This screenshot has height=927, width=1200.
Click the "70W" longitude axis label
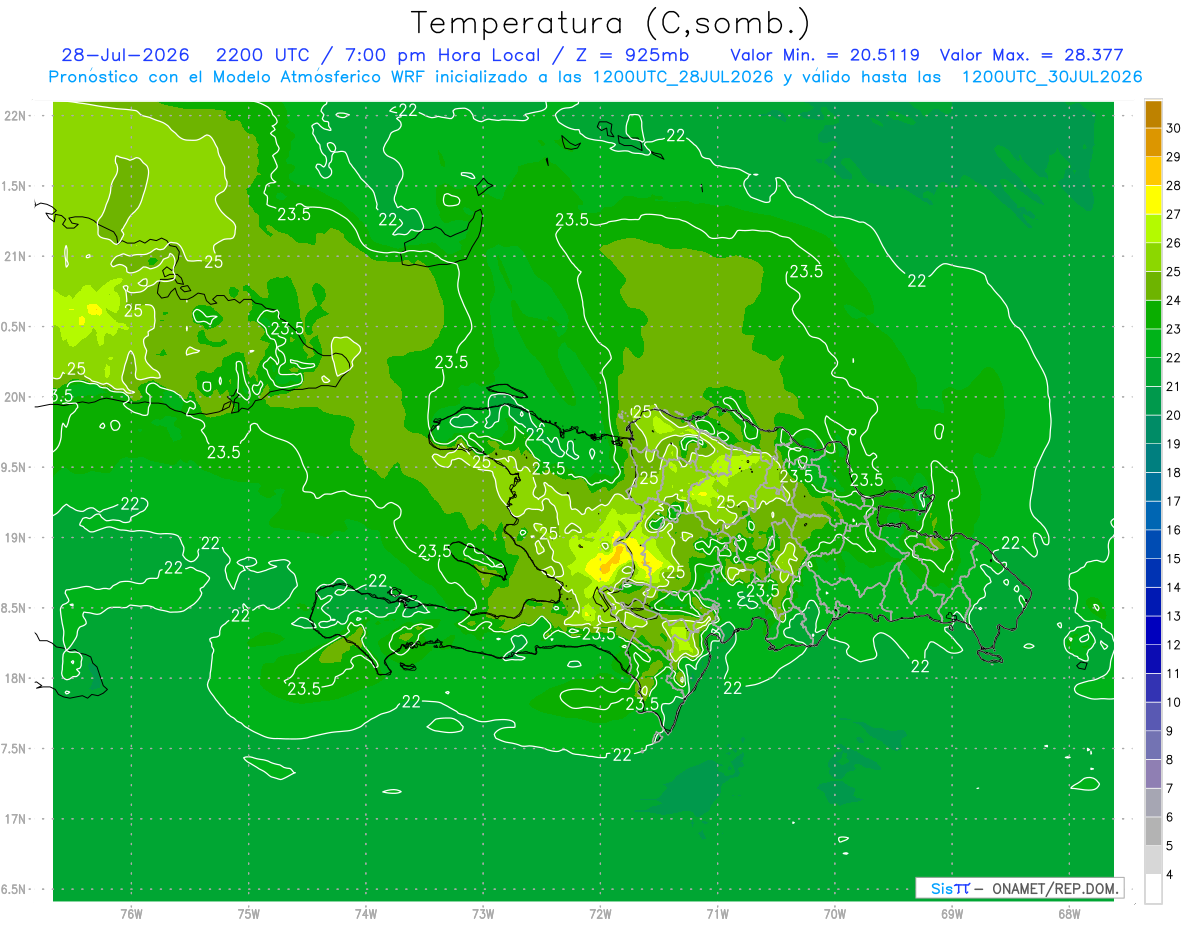835,913
